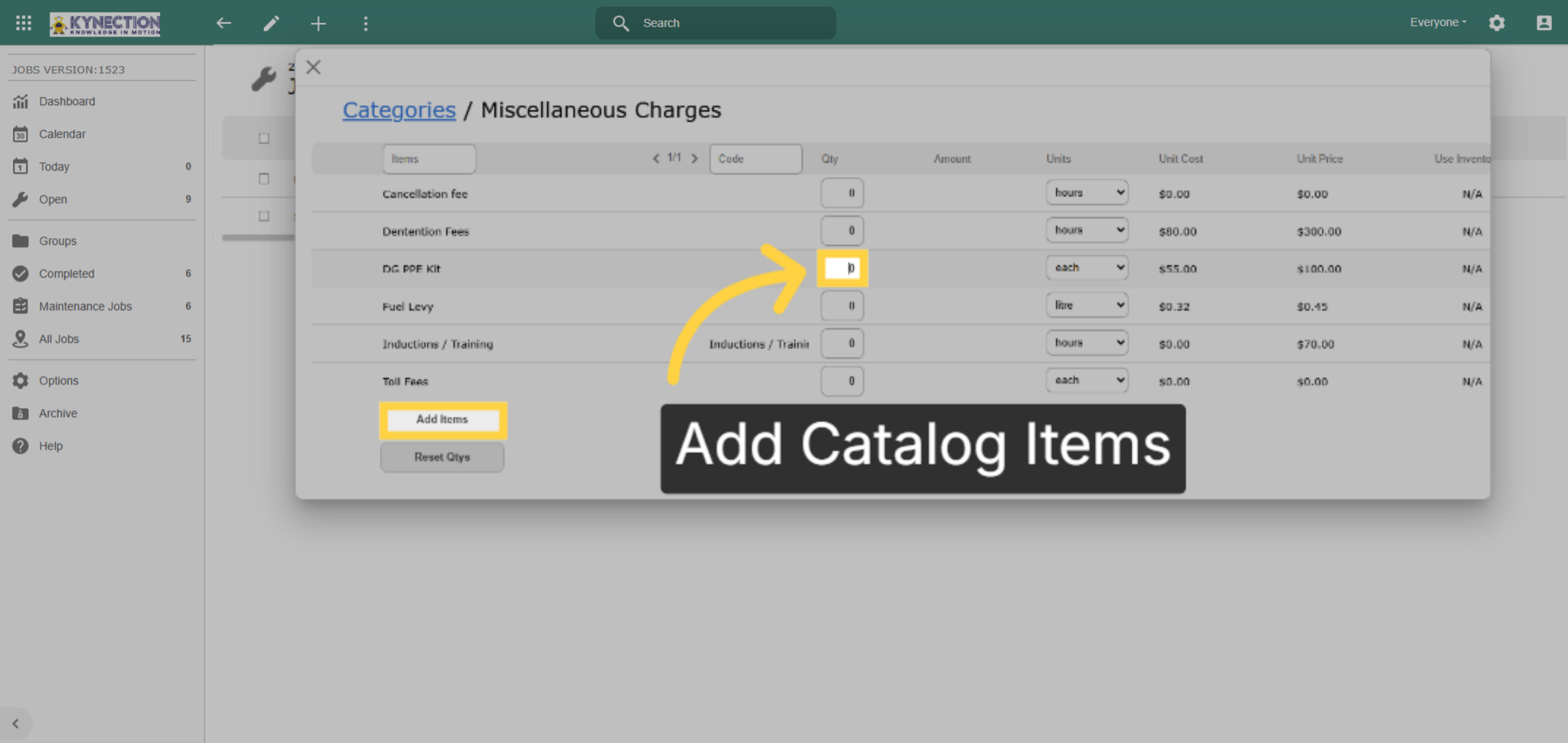This screenshot has width=1568, height=743.
Task: Open Toll Fees units dropdown
Action: 1087,380
